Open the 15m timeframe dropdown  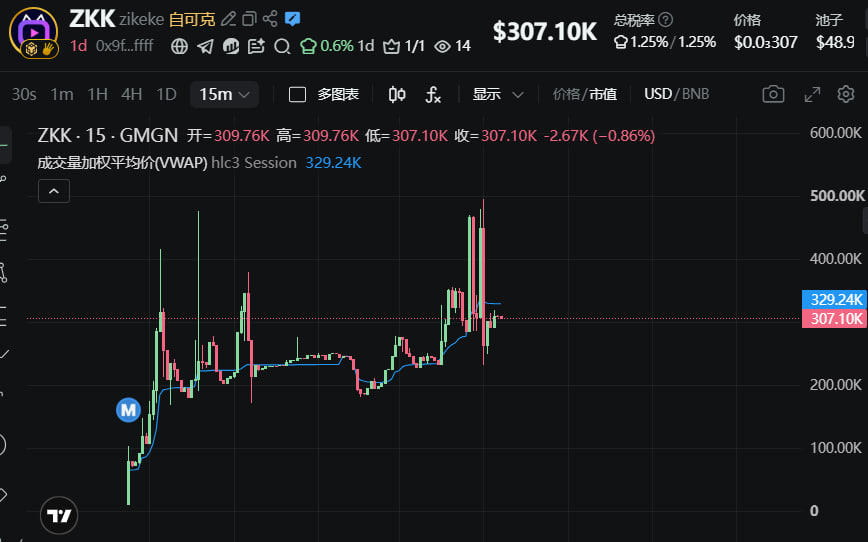pyautogui.click(x=224, y=95)
